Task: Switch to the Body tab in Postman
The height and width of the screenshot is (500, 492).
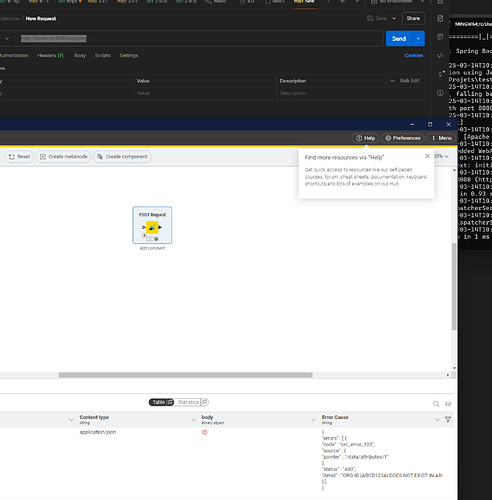Action: pos(80,55)
